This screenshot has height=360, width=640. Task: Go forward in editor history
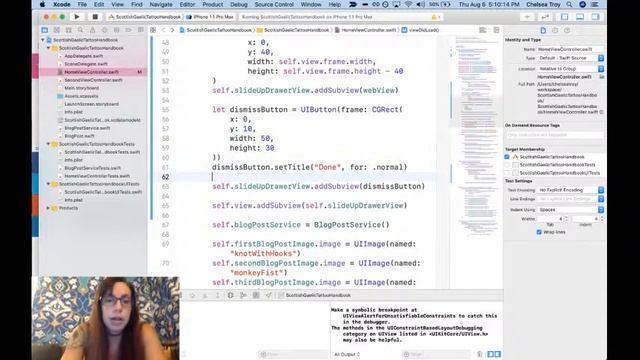pyautogui.click(x=172, y=30)
